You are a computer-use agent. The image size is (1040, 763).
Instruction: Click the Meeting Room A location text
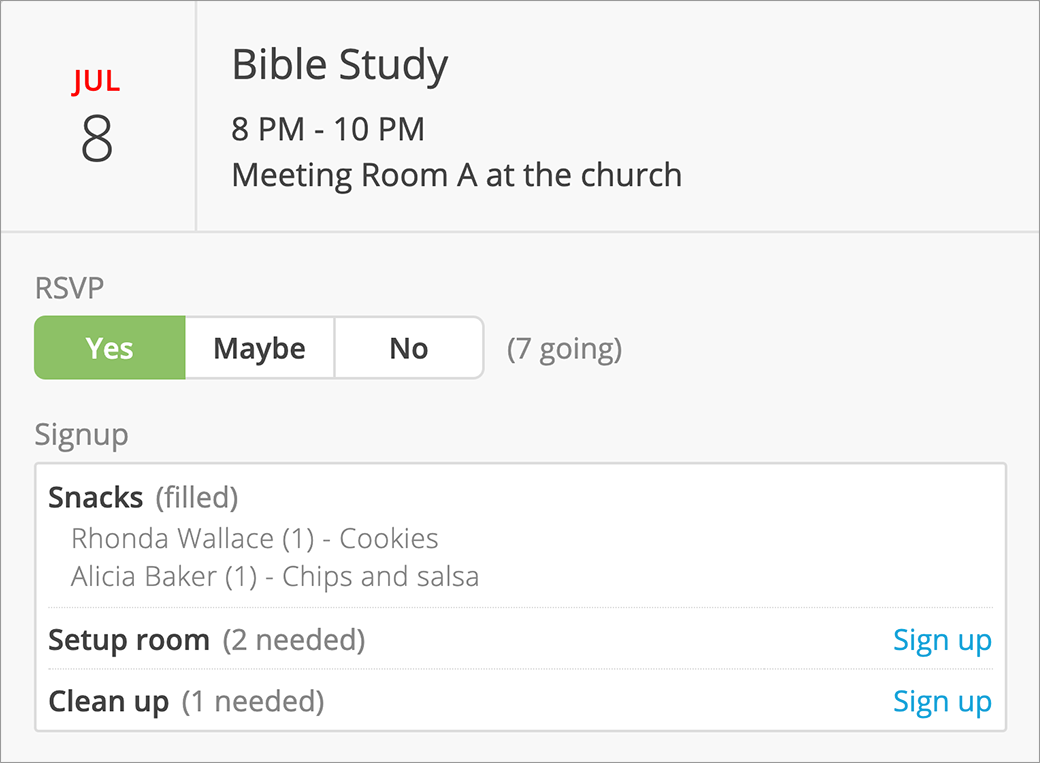(456, 175)
